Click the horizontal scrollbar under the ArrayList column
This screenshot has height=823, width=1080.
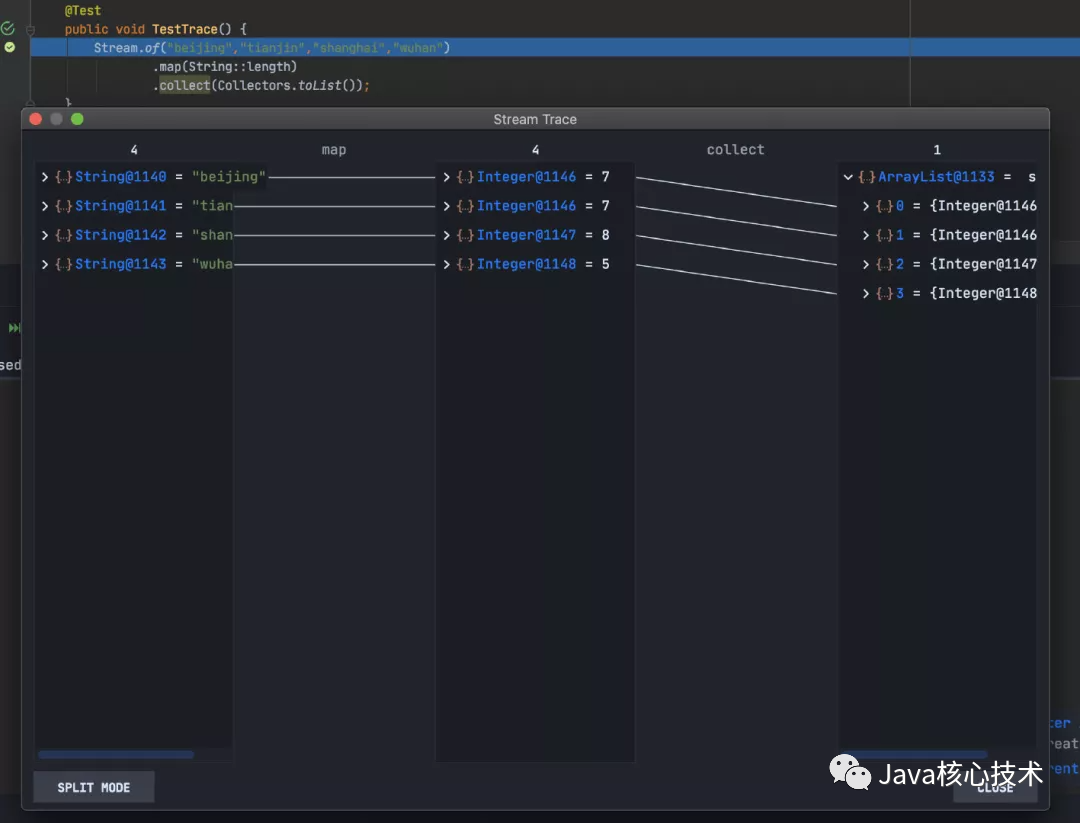[914, 755]
